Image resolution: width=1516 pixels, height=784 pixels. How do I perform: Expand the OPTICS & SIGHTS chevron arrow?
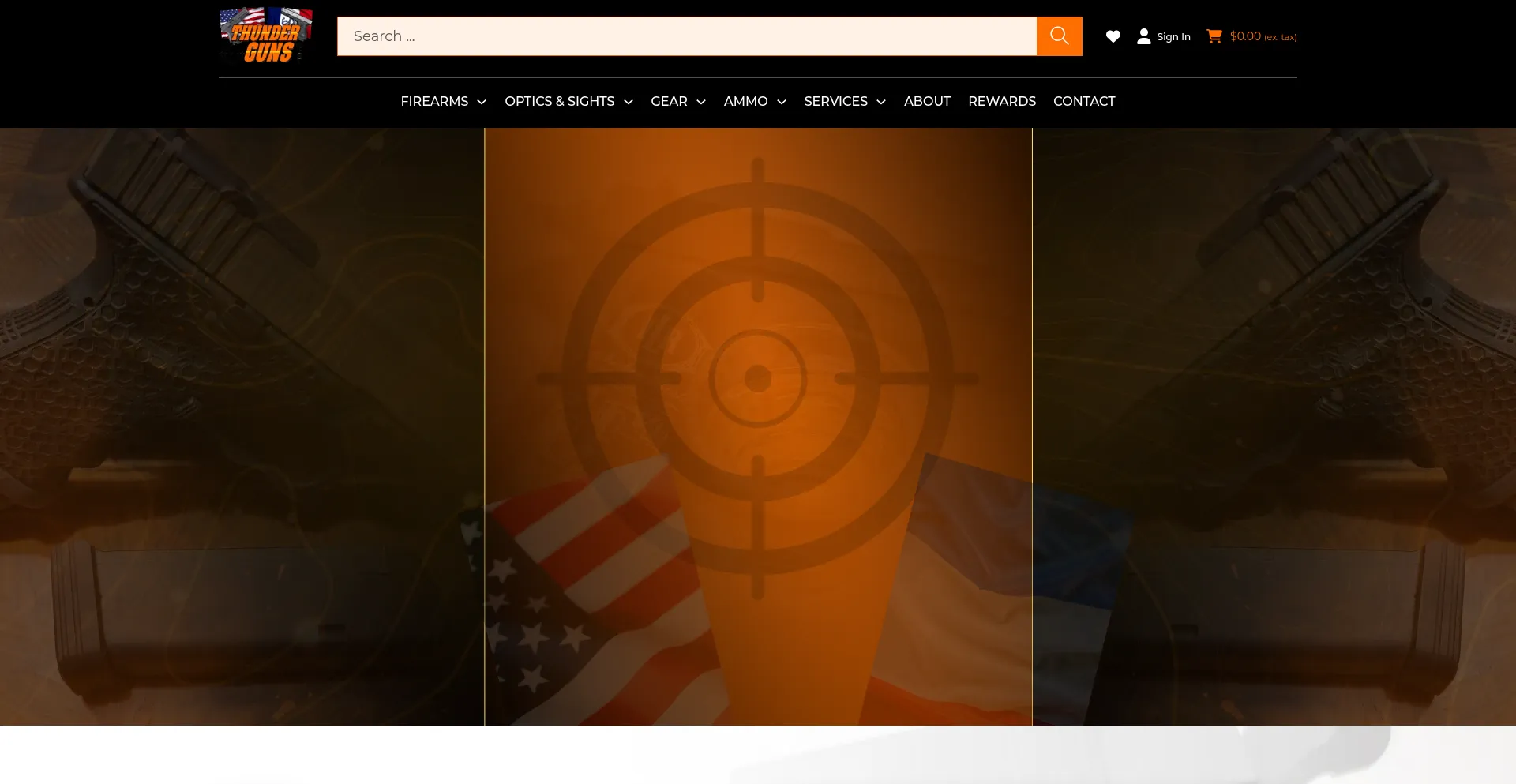pos(629,102)
